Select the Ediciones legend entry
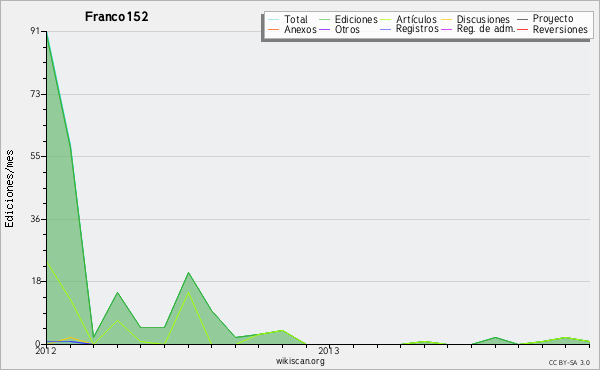 point(356,19)
